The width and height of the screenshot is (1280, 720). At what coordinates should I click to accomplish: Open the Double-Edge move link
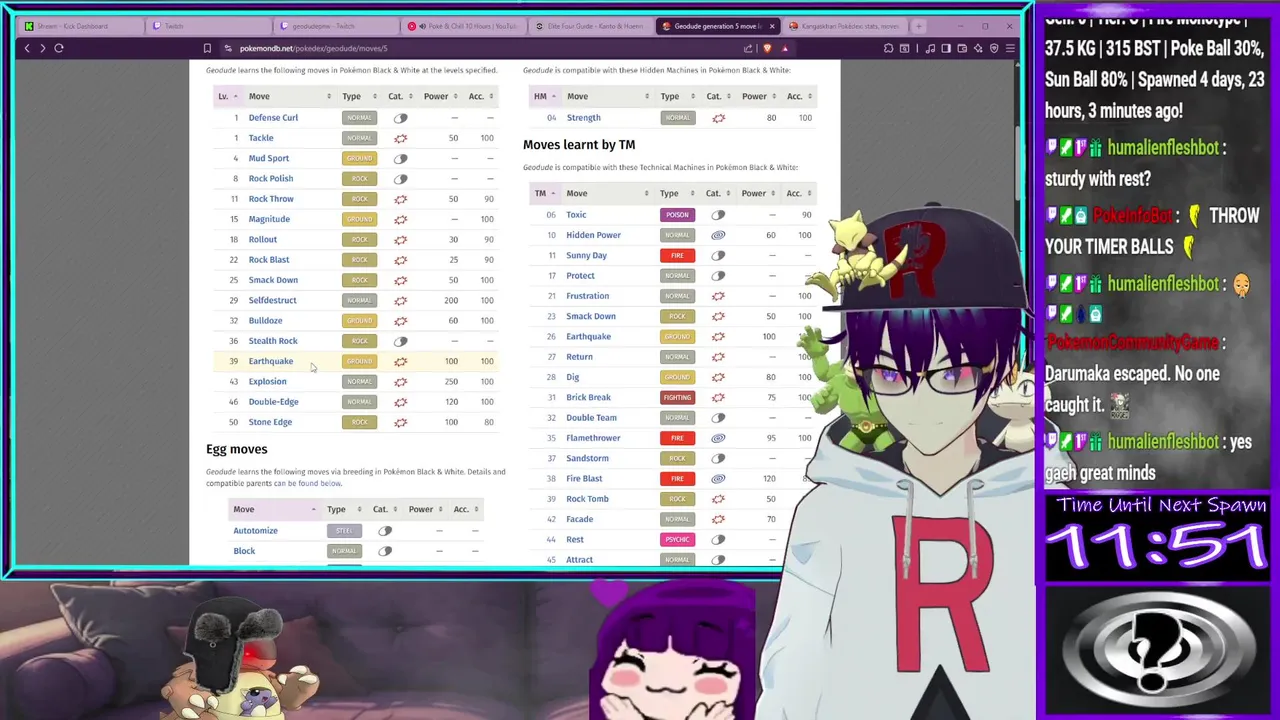click(273, 402)
